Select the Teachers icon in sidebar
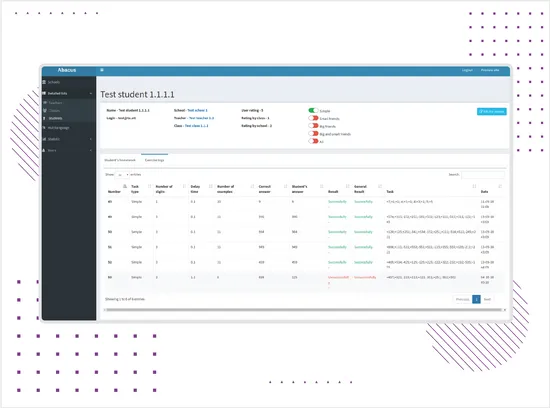Screen dimensions: 550x408 [x=45, y=103]
